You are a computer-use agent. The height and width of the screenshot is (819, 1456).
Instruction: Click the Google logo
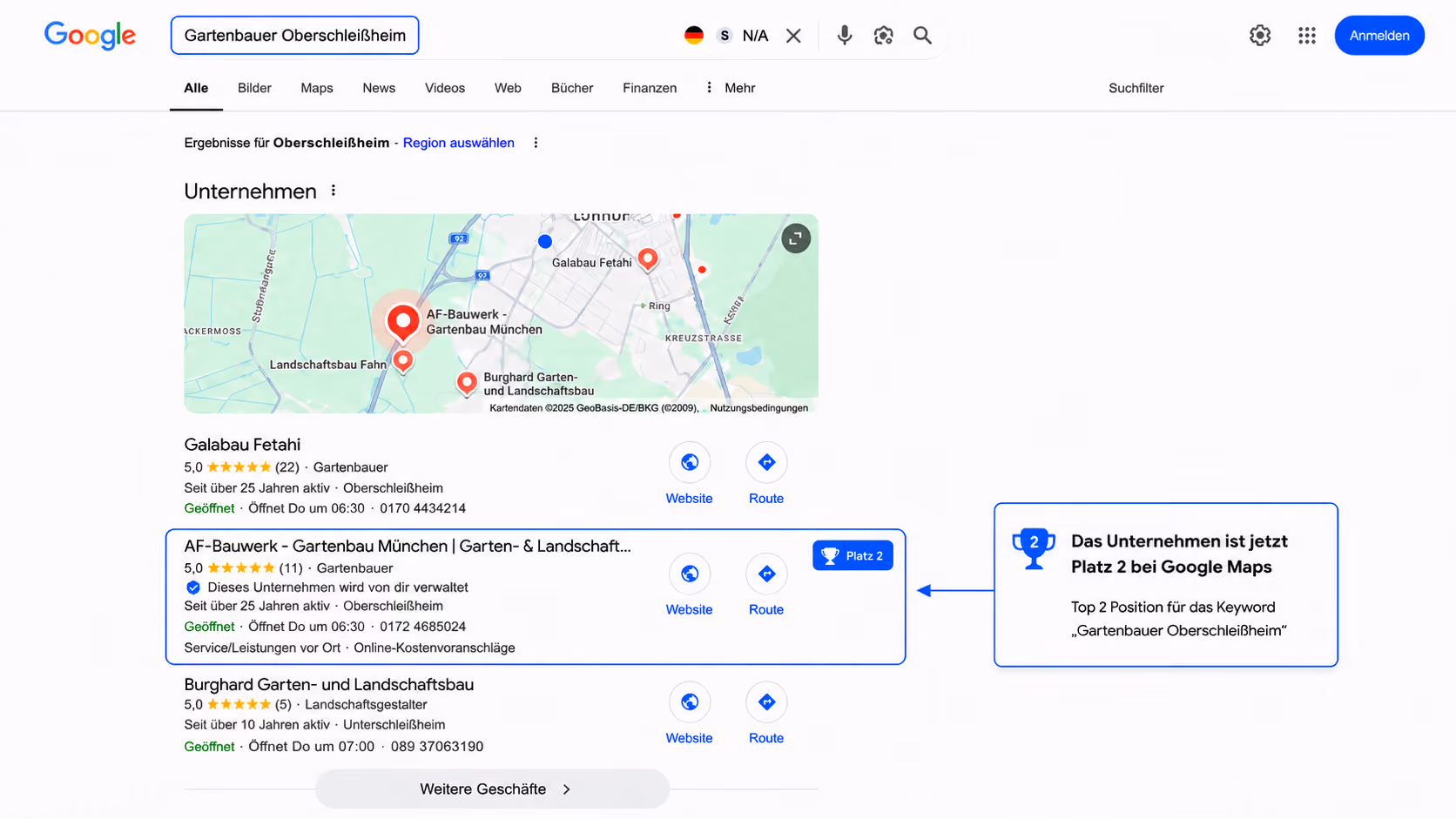click(x=90, y=36)
